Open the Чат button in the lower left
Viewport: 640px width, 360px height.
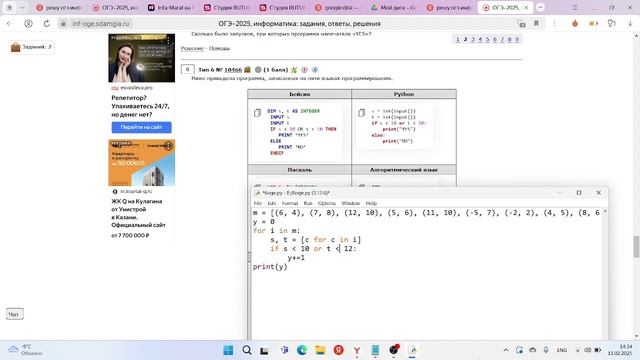click(x=15, y=314)
